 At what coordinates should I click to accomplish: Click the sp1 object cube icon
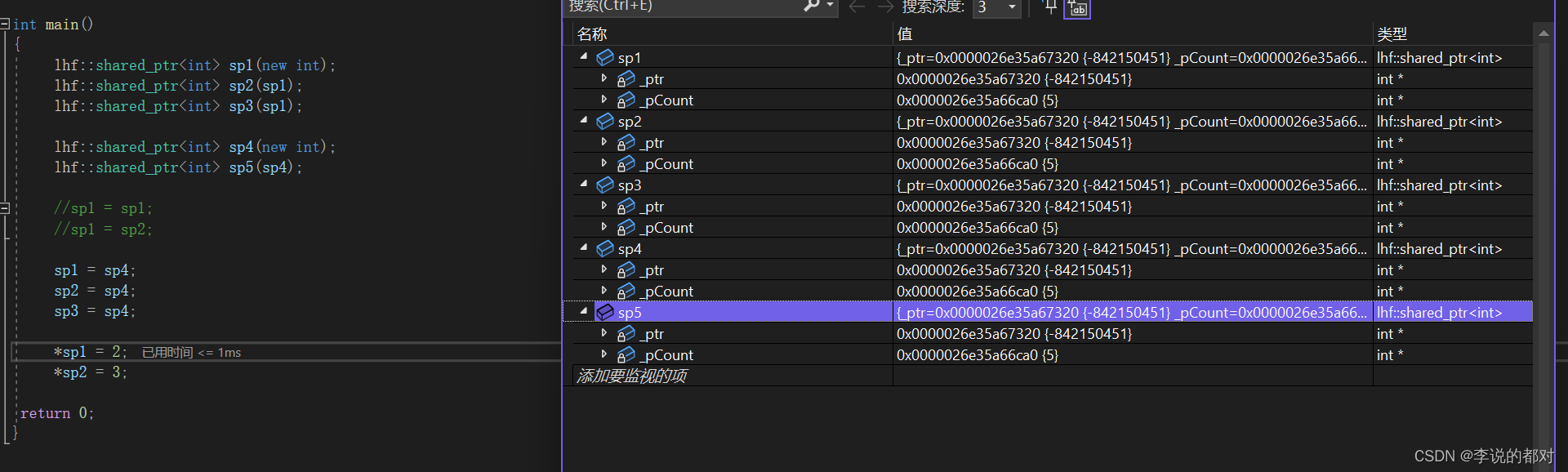[605, 57]
